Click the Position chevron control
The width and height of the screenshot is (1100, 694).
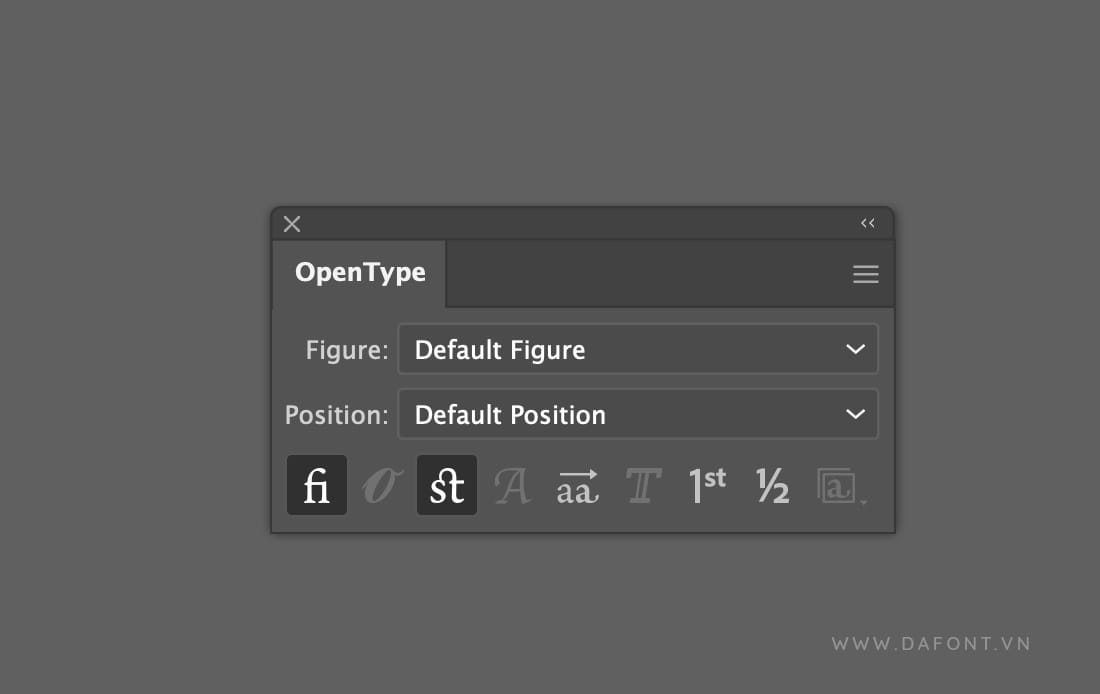coord(855,414)
